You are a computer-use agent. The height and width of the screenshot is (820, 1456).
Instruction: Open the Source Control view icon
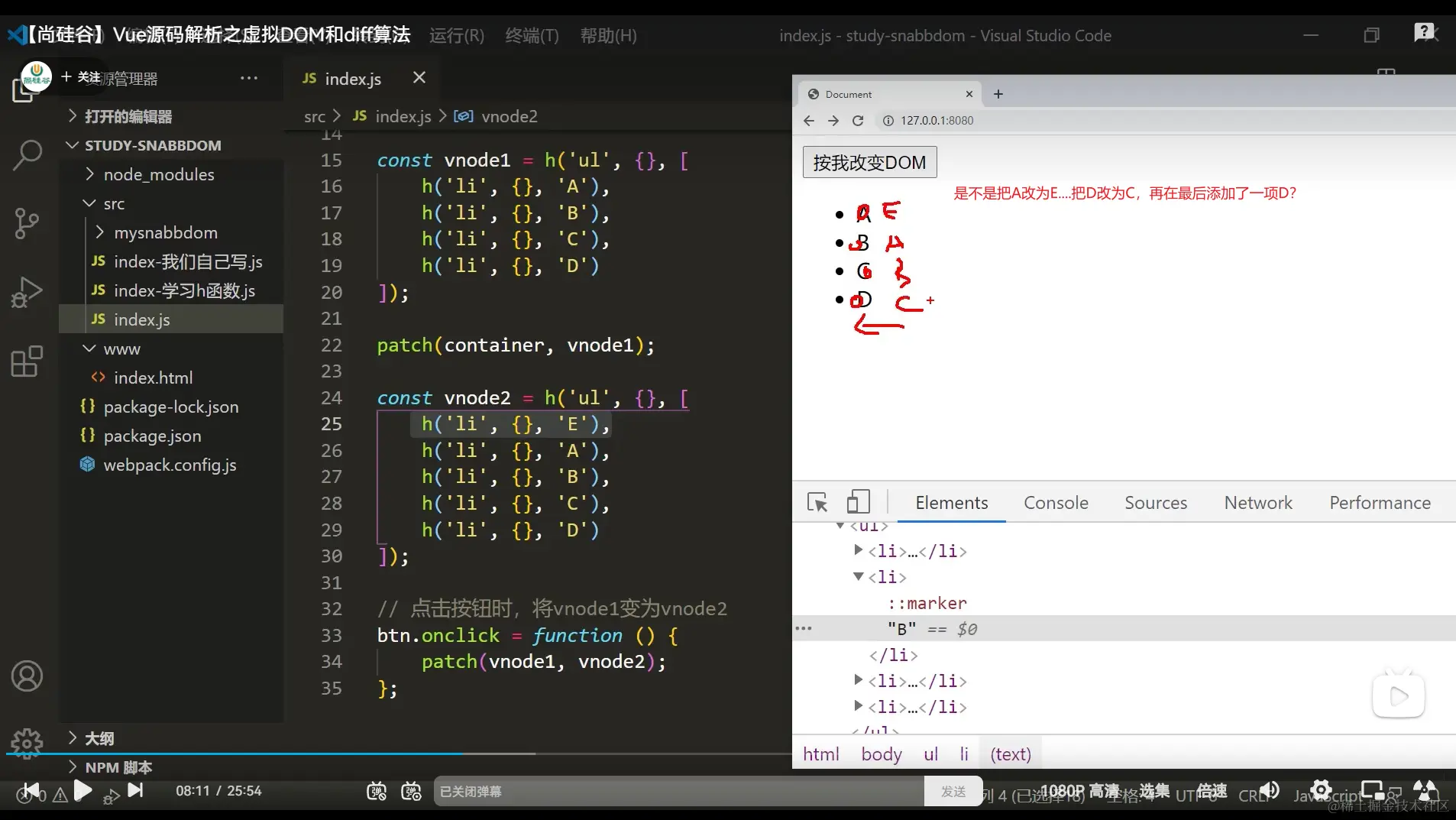coord(28,223)
